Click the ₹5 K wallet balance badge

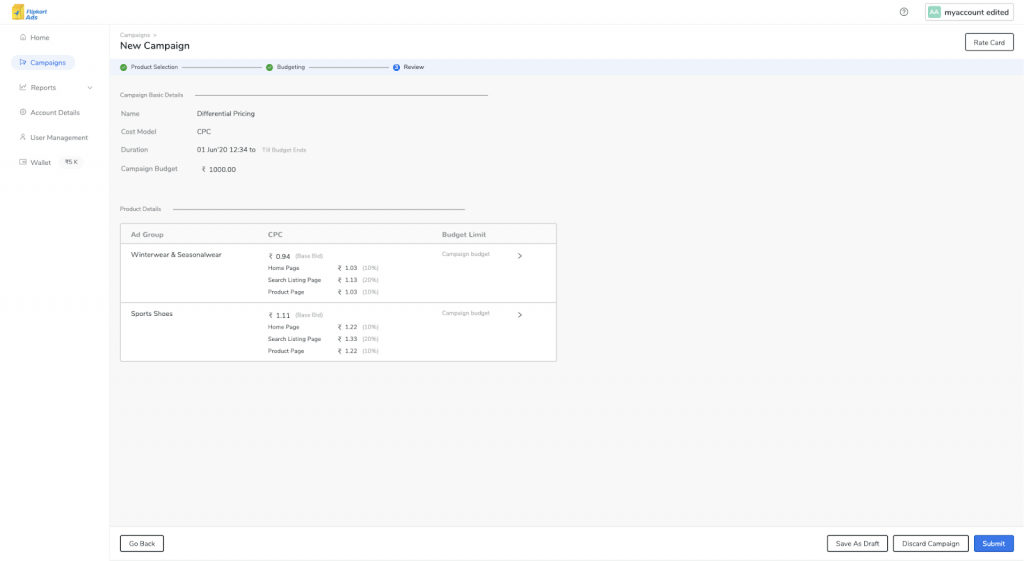(x=71, y=162)
